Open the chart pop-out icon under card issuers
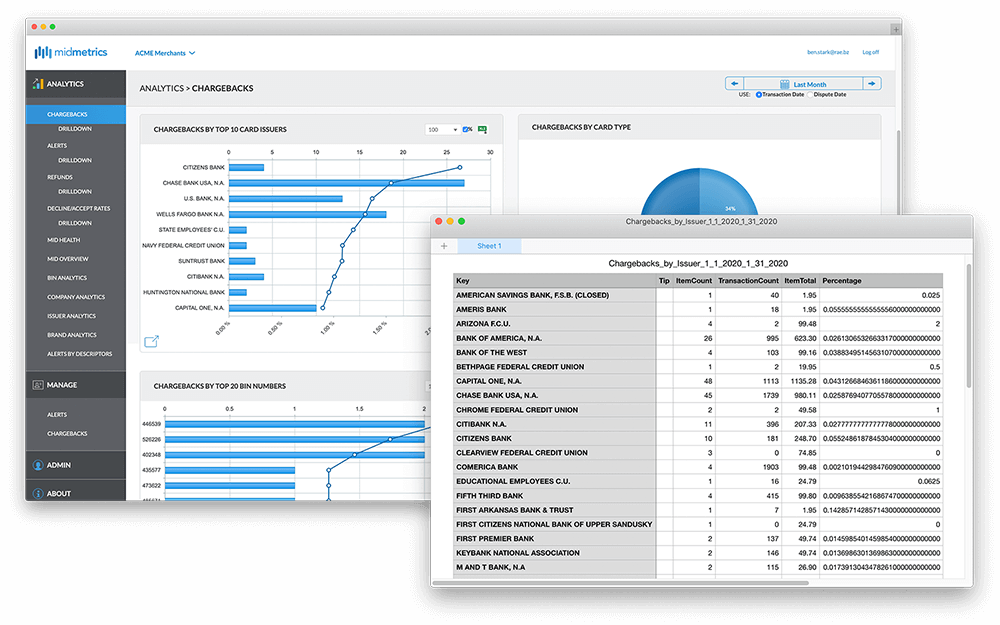The image size is (1000, 625). (152, 341)
